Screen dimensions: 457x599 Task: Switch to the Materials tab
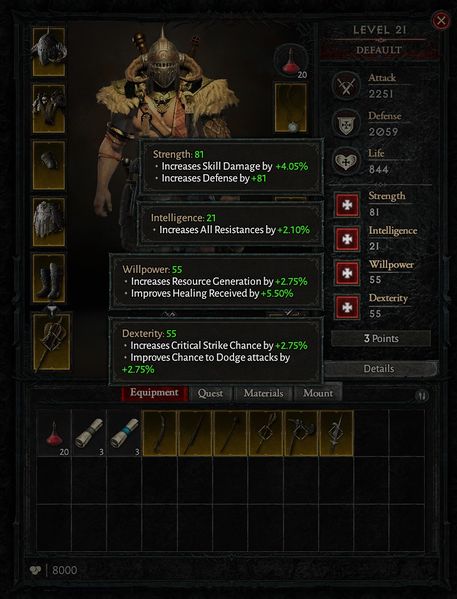tap(263, 393)
